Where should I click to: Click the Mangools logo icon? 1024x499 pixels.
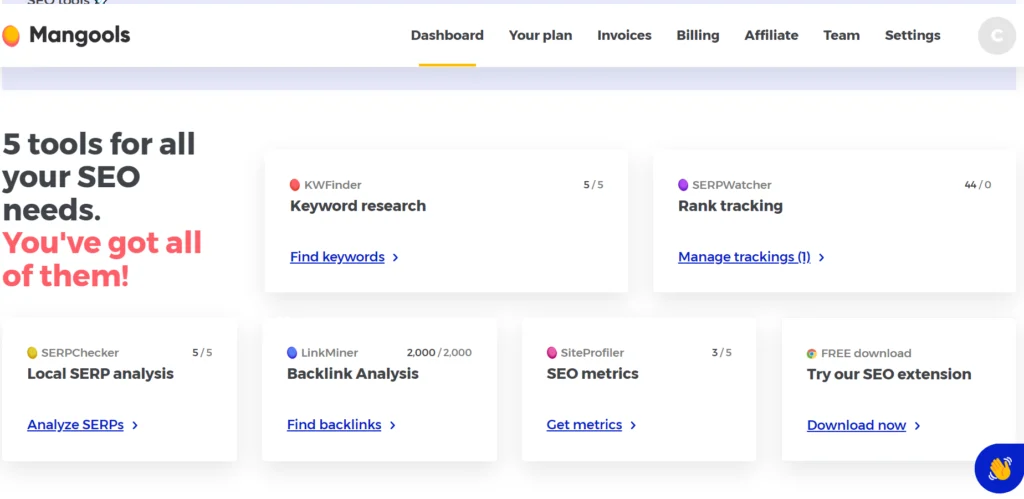(11, 36)
